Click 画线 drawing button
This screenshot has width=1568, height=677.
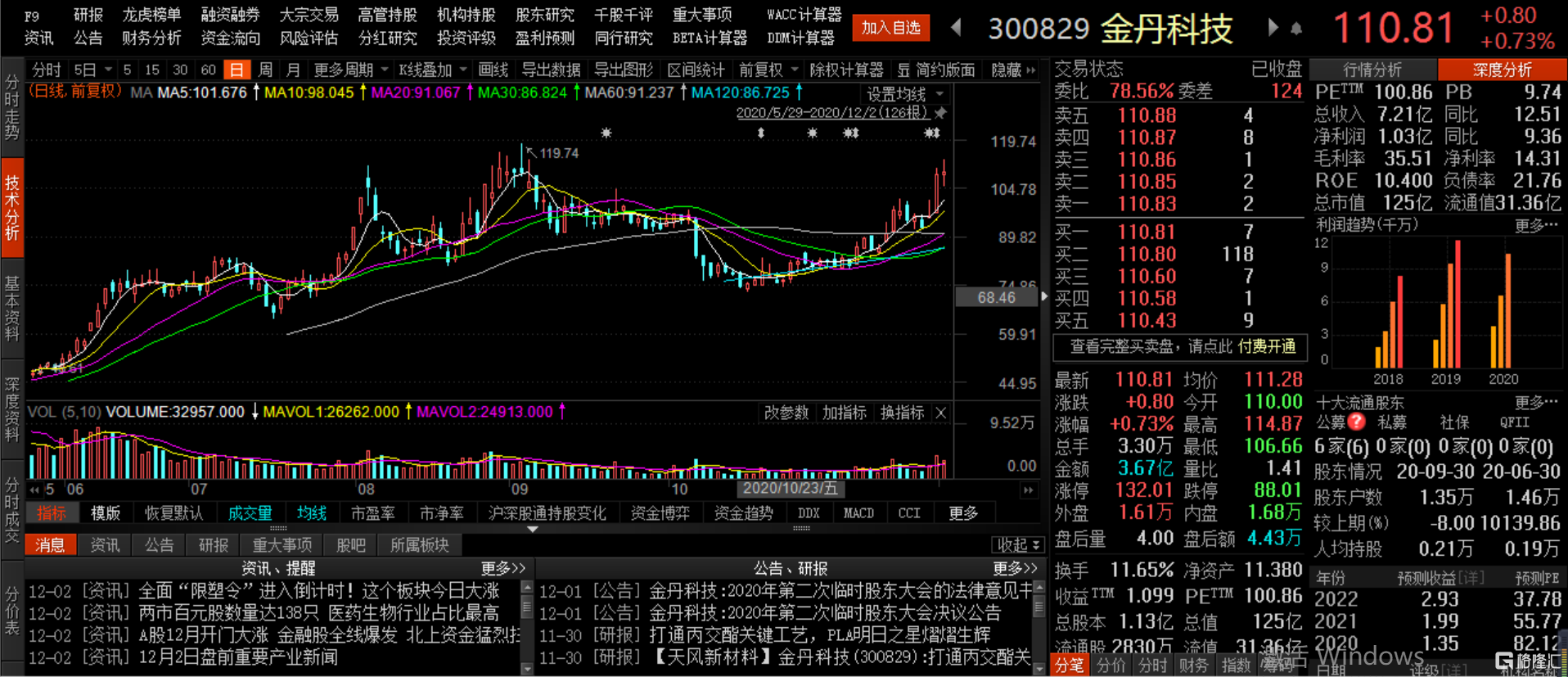(x=493, y=70)
